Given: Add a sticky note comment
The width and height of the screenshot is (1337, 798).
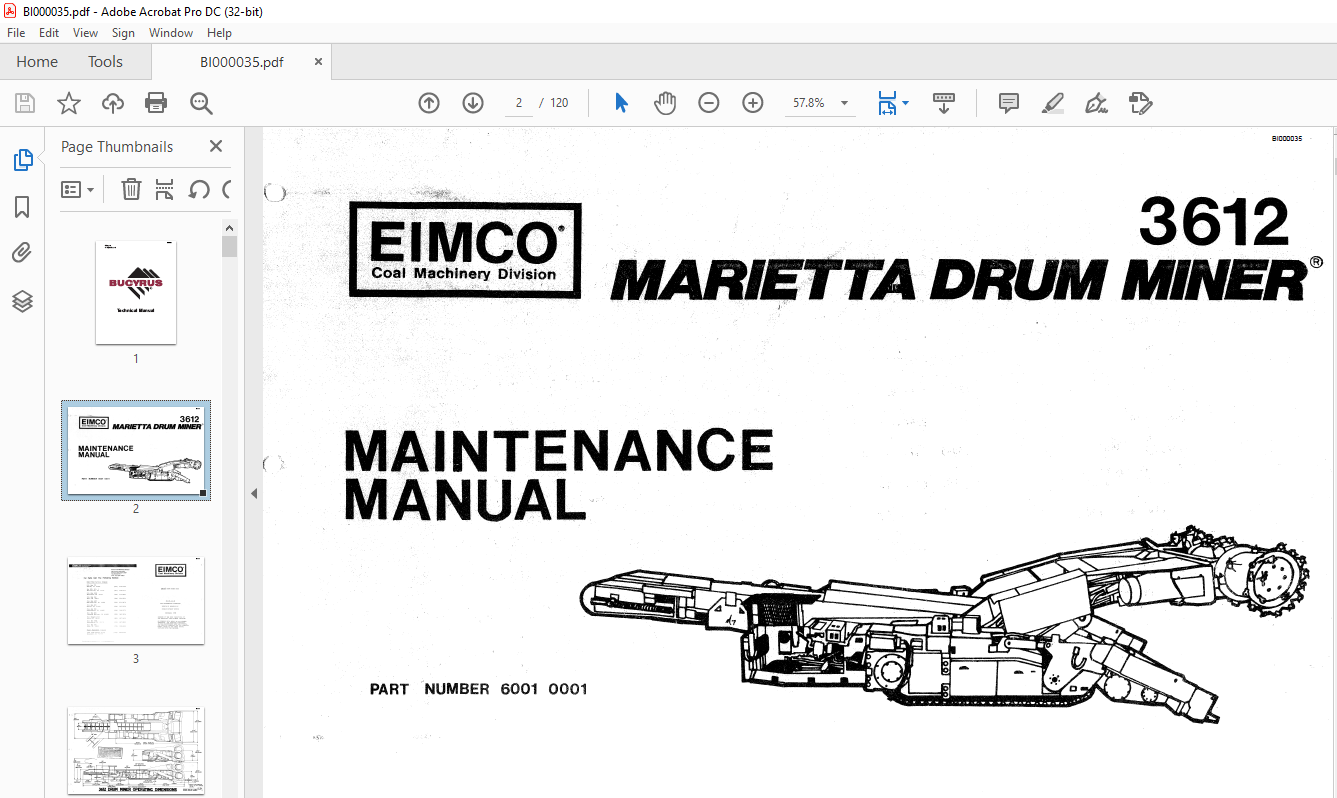Looking at the screenshot, I should point(1009,103).
